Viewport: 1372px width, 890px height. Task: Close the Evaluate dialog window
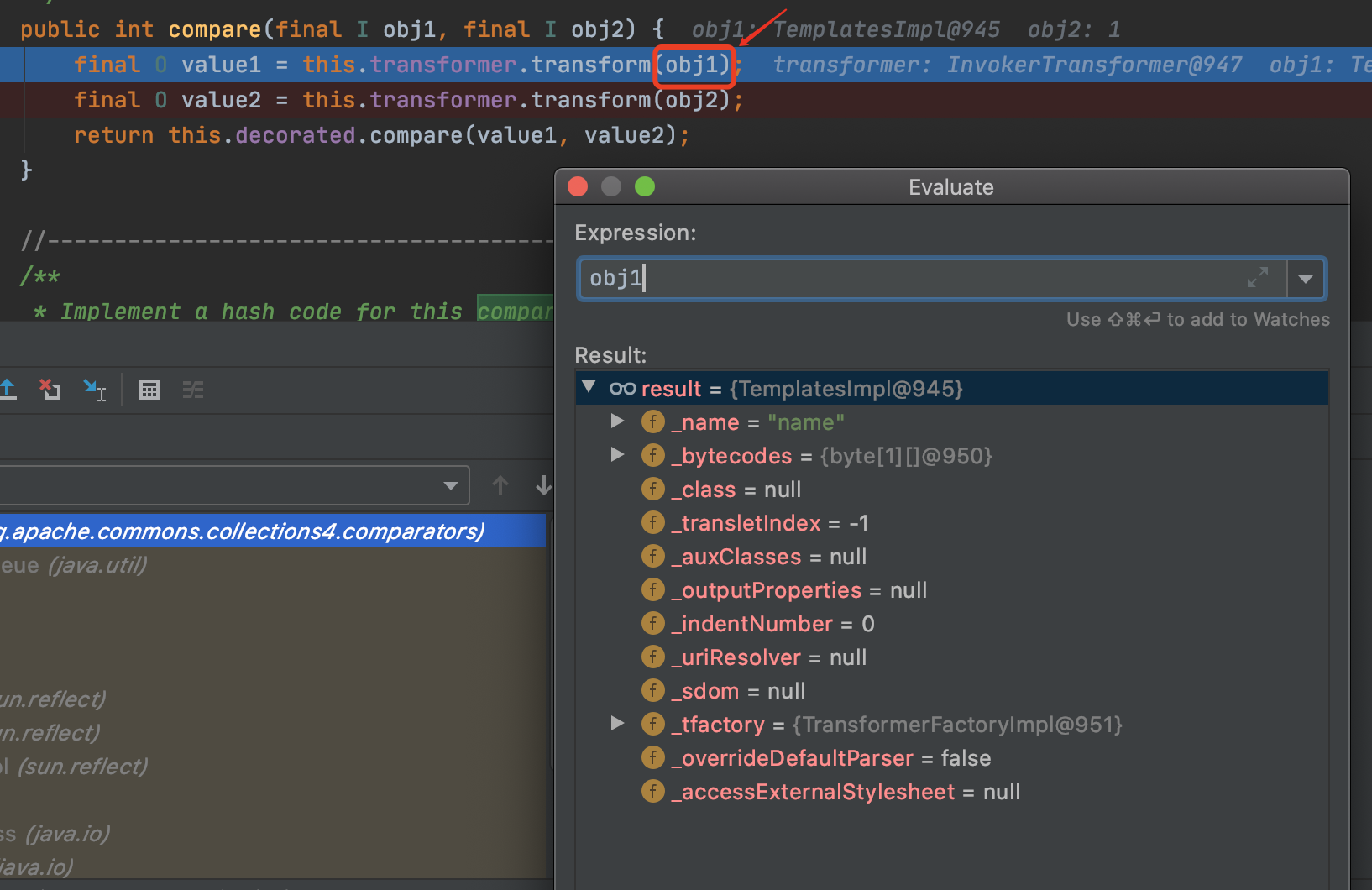pyautogui.click(x=578, y=186)
